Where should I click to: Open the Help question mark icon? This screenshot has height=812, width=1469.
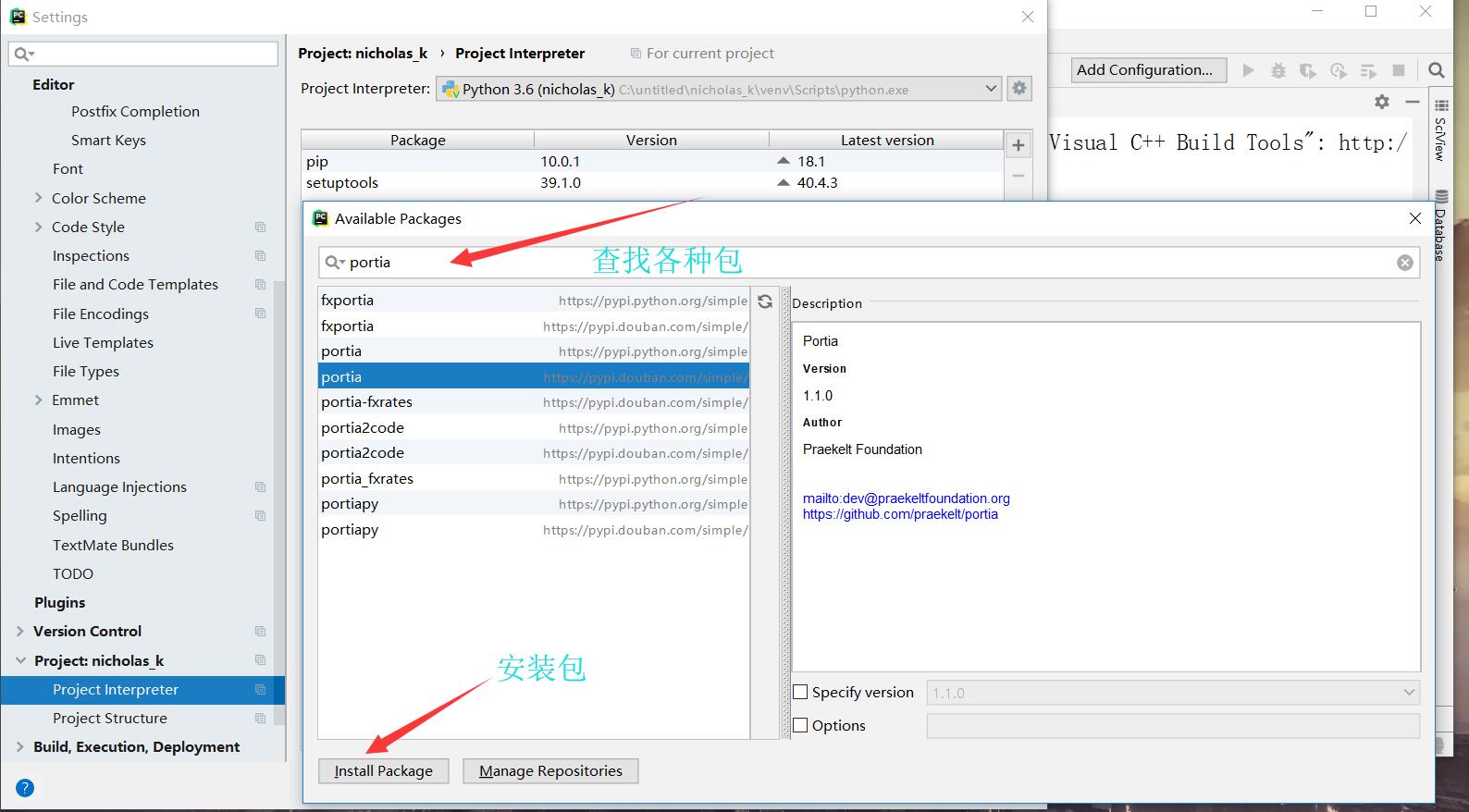click(25, 788)
